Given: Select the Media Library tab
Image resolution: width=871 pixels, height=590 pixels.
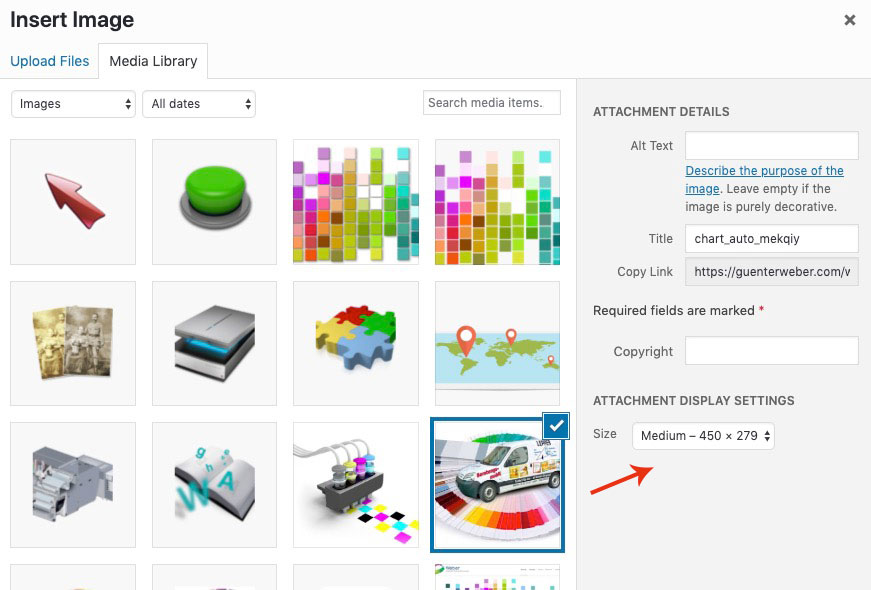Looking at the screenshot, I should coord(153,61).
